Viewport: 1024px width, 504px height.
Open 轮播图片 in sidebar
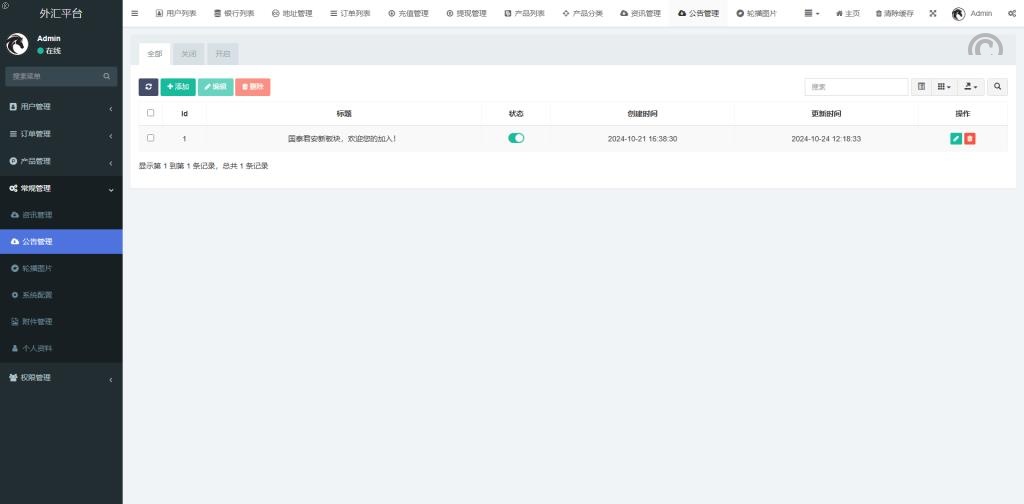61,268
